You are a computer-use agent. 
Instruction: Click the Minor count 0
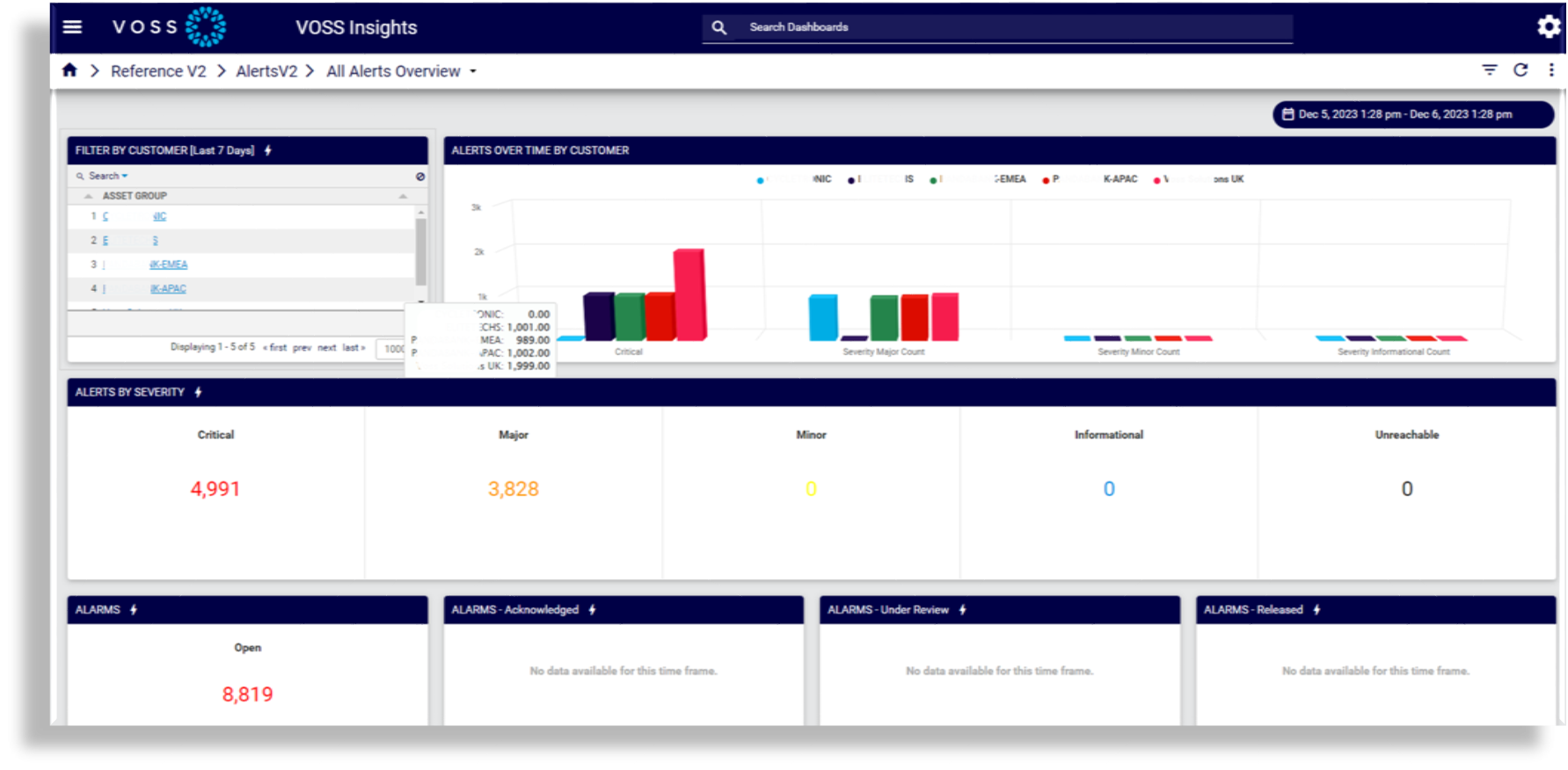click(x=811, y=489)
